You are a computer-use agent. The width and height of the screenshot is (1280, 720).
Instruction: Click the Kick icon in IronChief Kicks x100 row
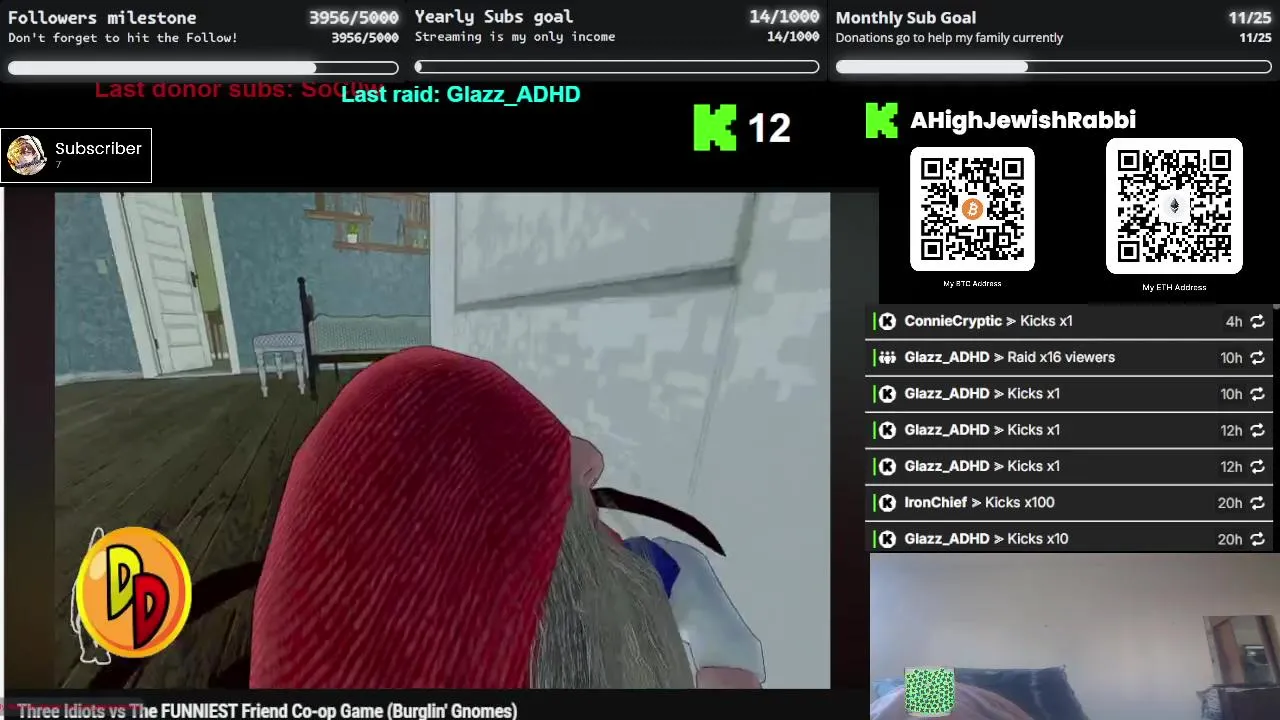tap(887, 503)
